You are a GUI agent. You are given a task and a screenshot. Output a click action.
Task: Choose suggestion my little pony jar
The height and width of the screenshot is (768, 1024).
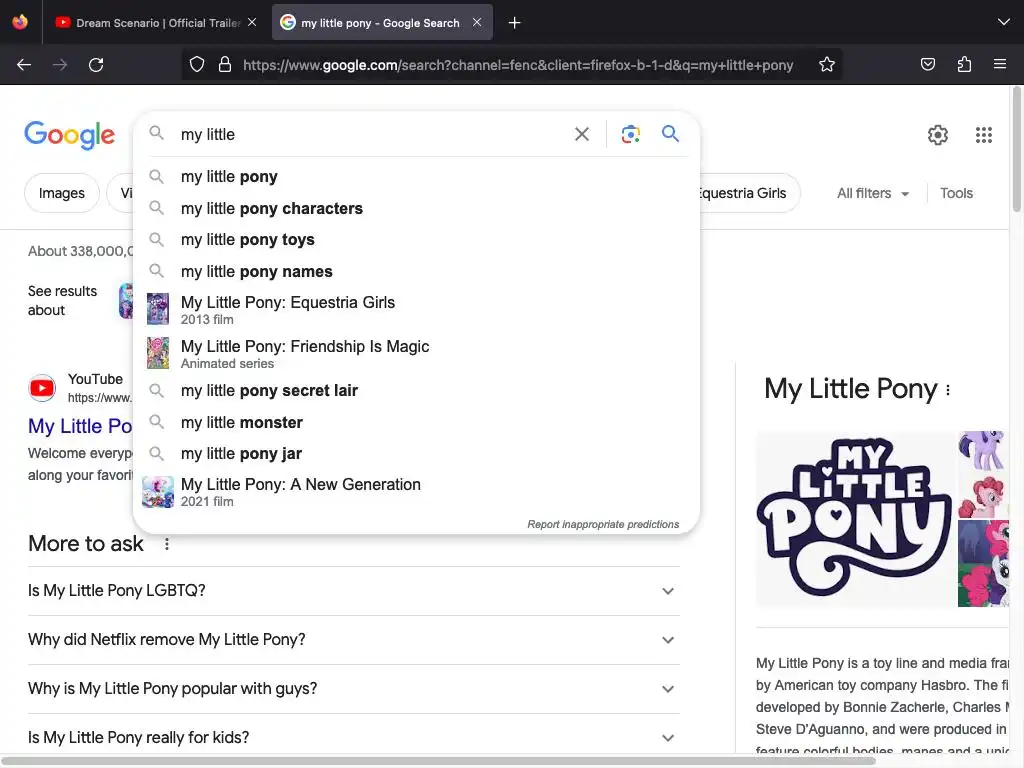coord(417,453)
